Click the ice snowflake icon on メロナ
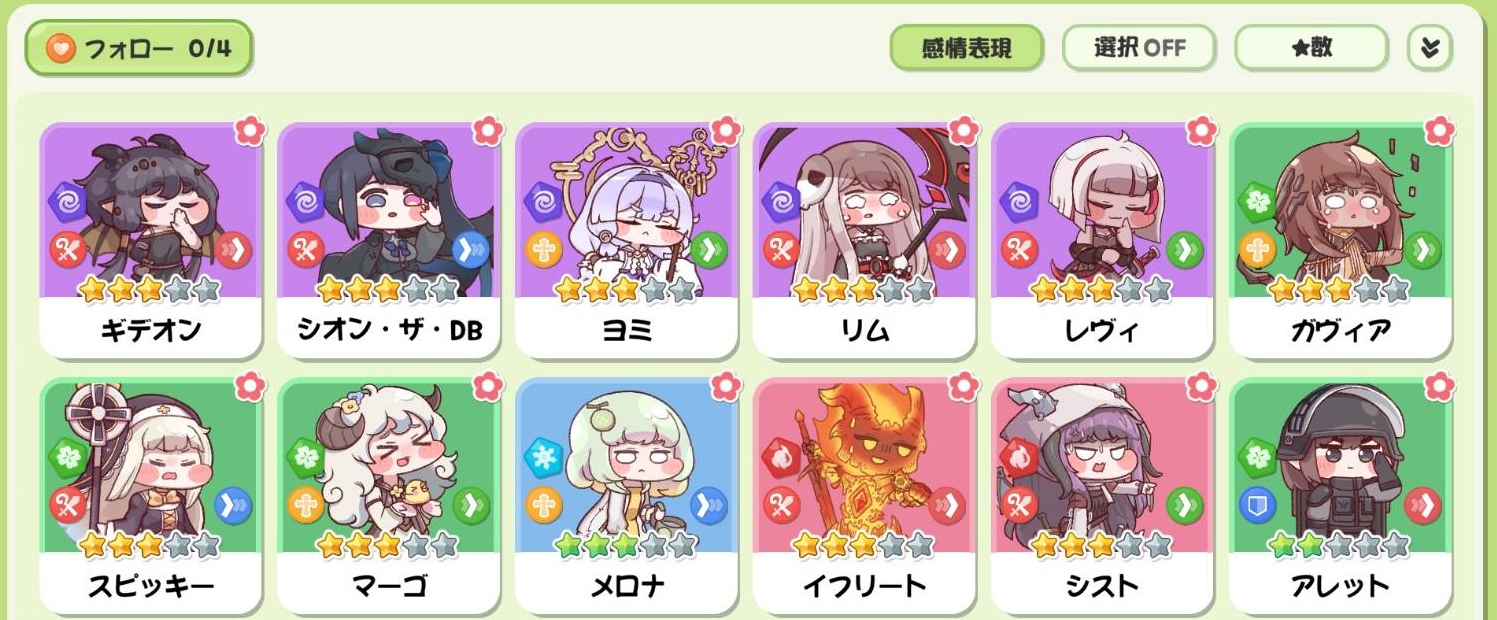This screenshot has width=1497, height=620. [x=542, y=457]
